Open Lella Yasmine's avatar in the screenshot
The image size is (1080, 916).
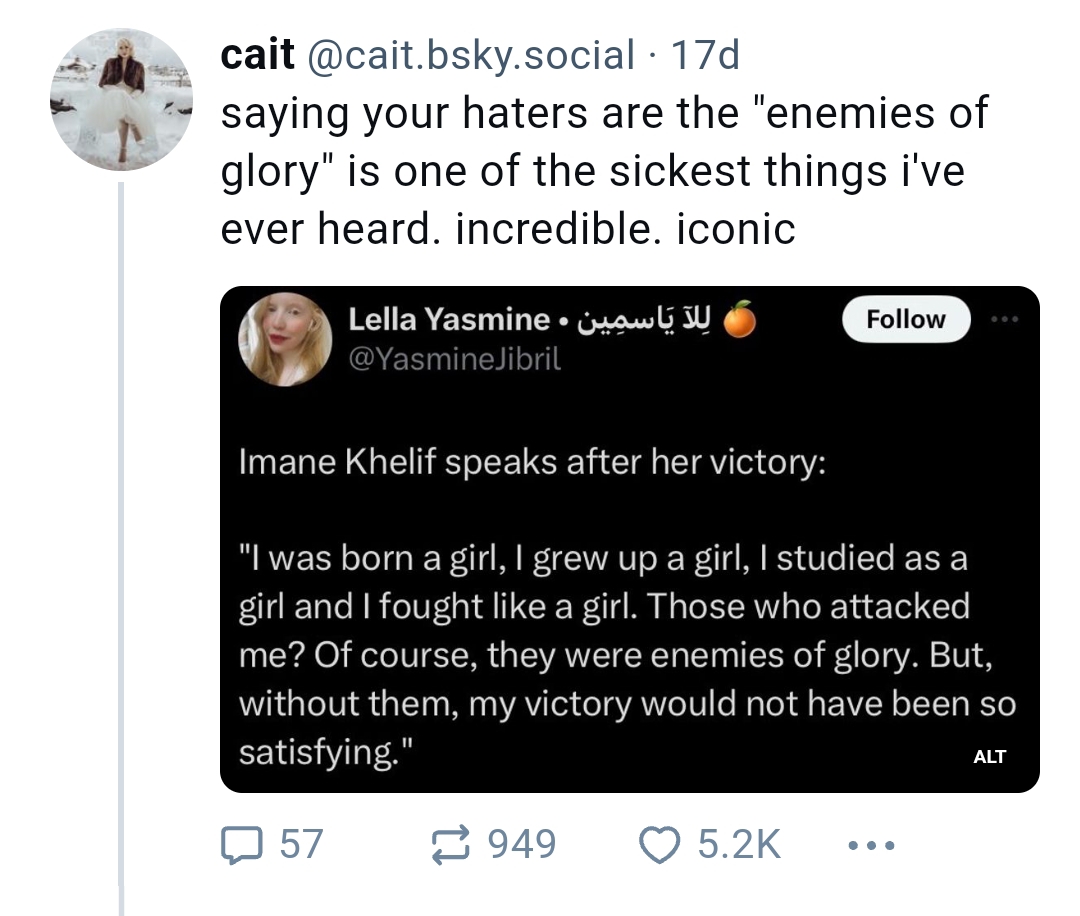coord(285,340)
